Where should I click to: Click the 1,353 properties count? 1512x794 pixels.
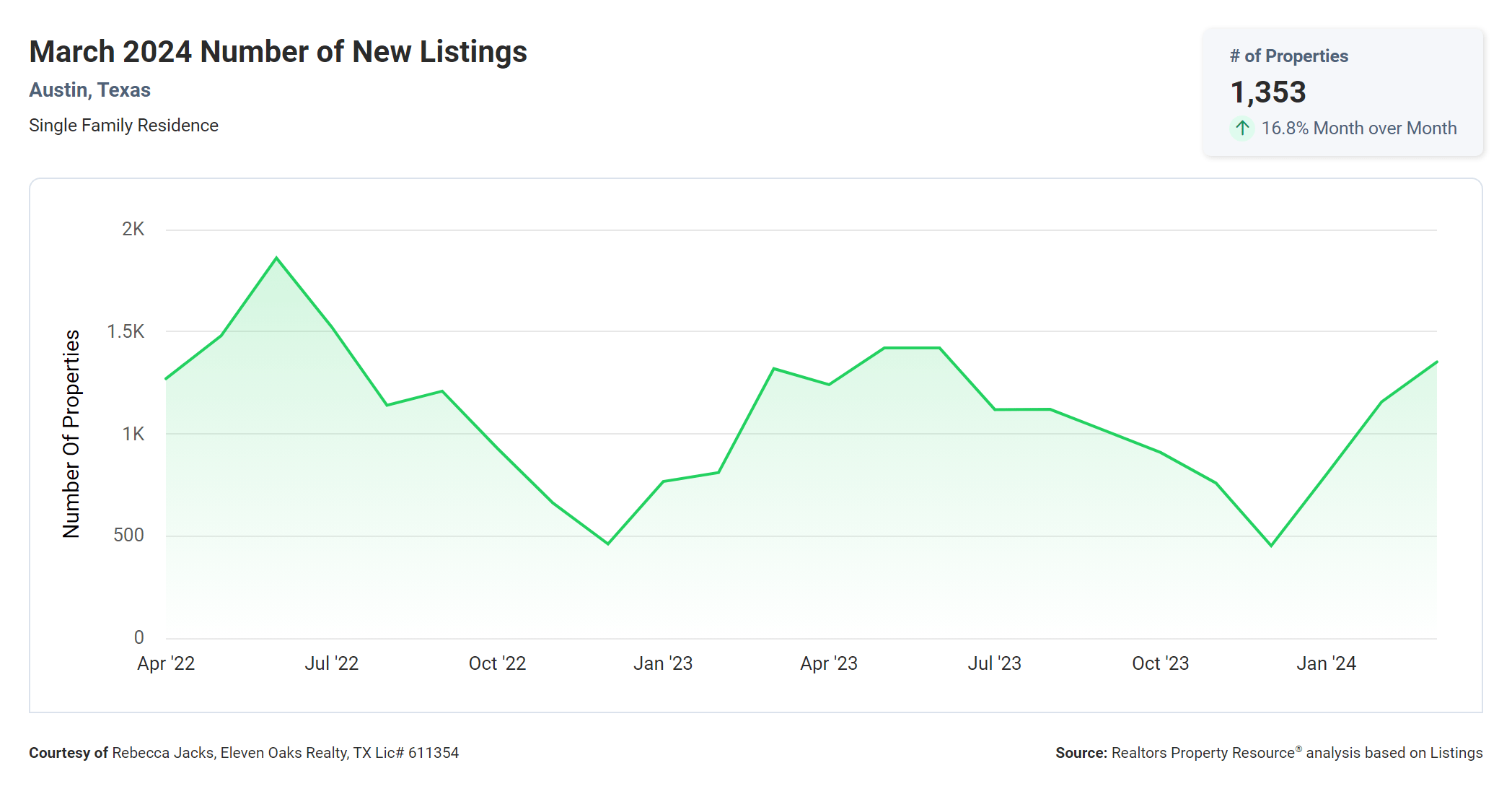(x=1267, y=92)
